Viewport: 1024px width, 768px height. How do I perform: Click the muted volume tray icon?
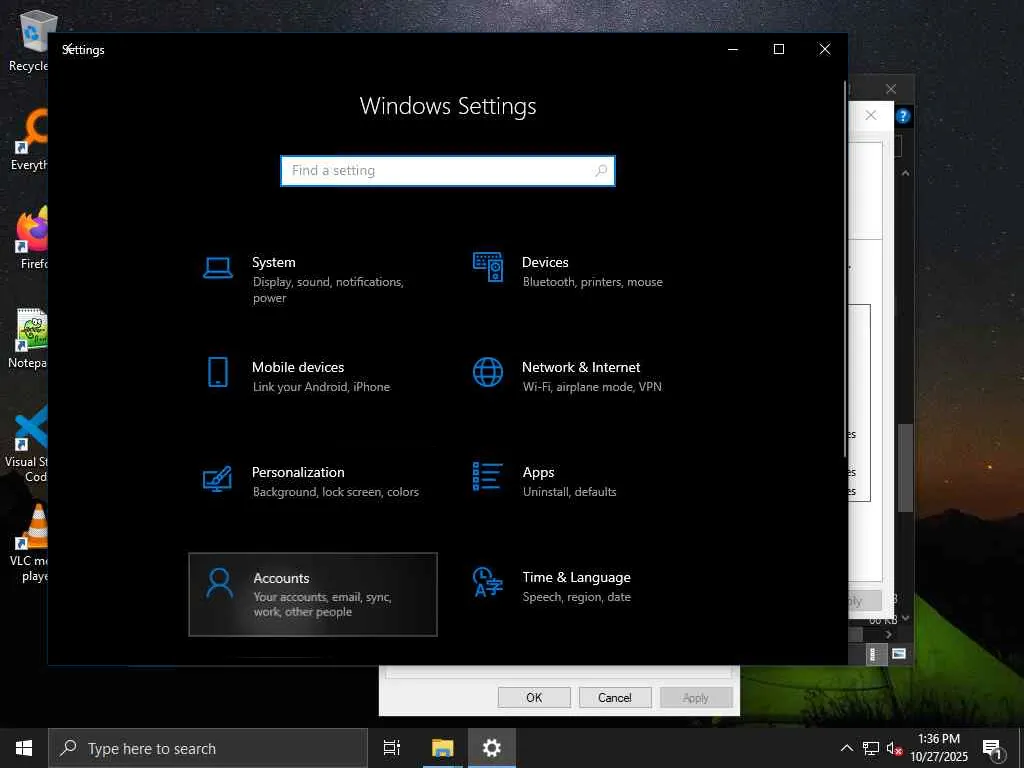894,748
